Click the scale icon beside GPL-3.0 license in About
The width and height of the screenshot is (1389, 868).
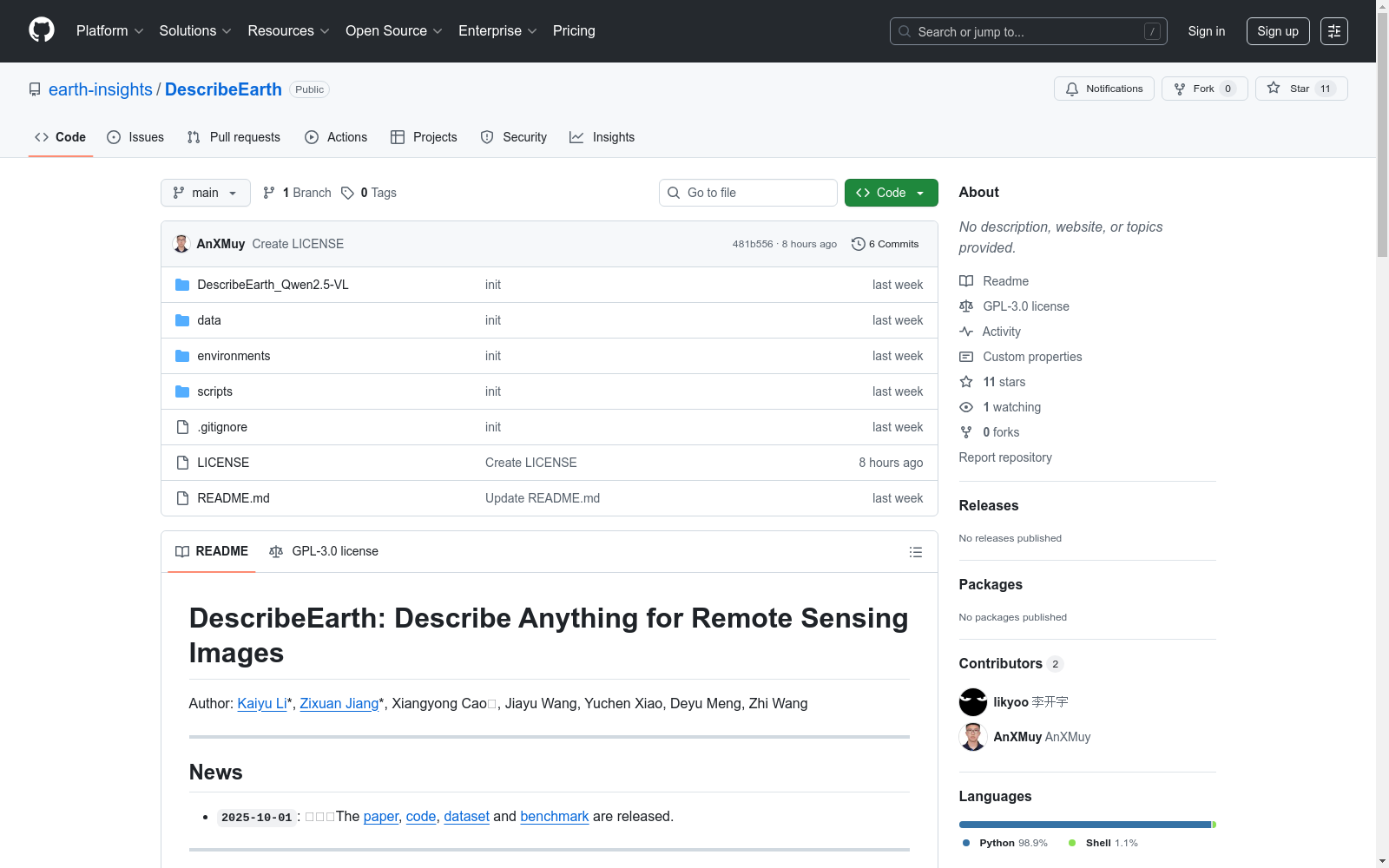[x=966, y=306]
